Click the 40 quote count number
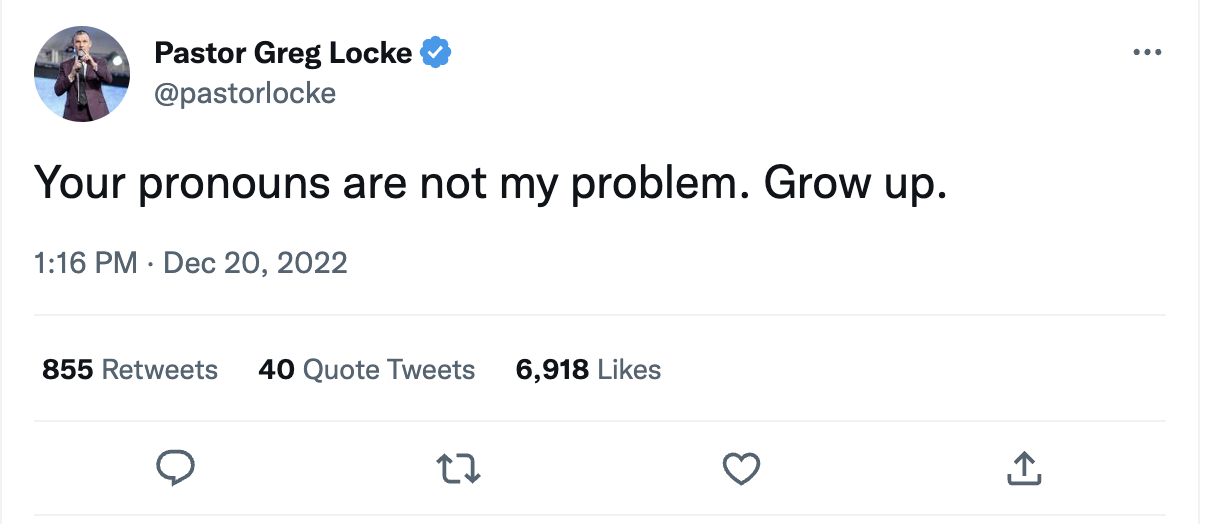The width and height of the screenshot is (1218, 524). (x=276, y=370)
